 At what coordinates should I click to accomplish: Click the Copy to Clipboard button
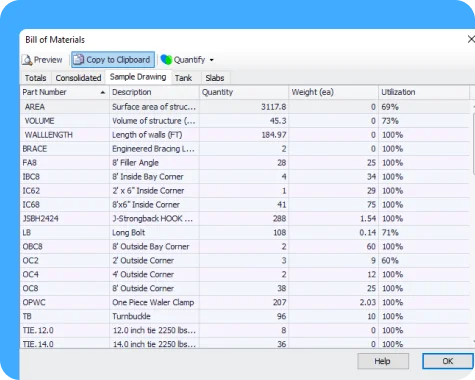(x=113, y=60)
